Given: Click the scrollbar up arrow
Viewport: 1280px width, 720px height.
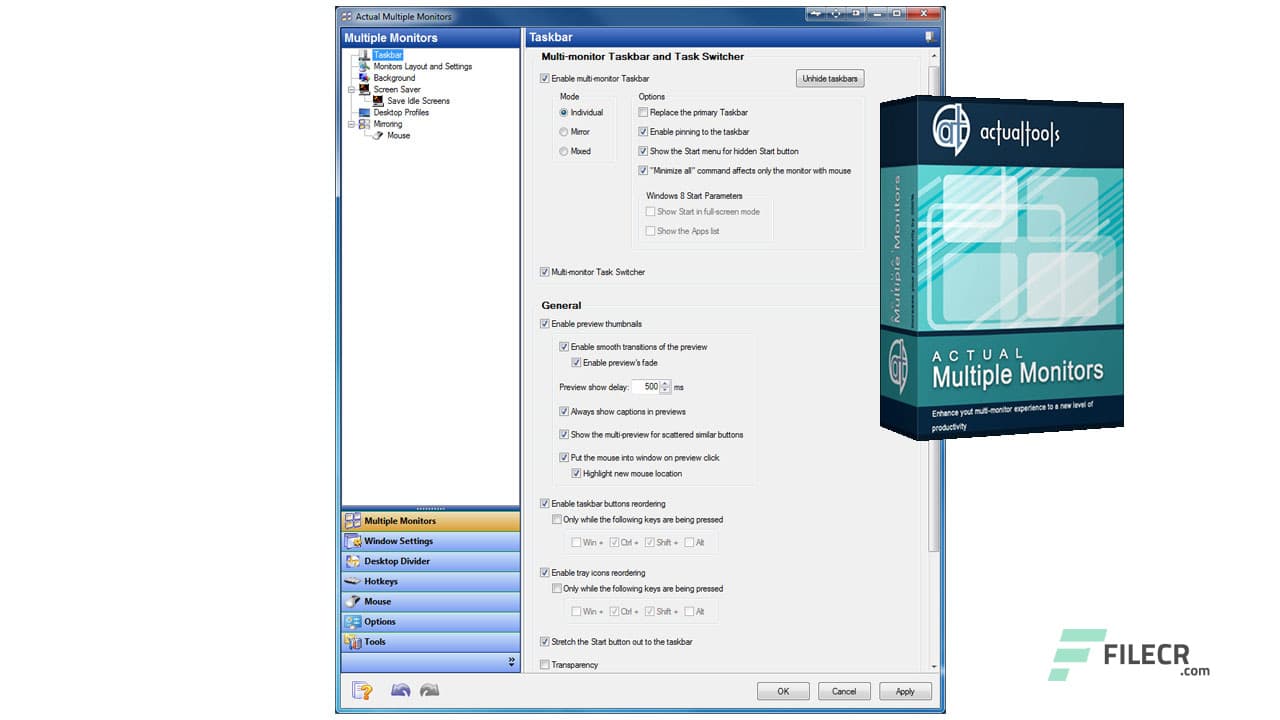Looking at the screenshot, I should pos(934,55).
